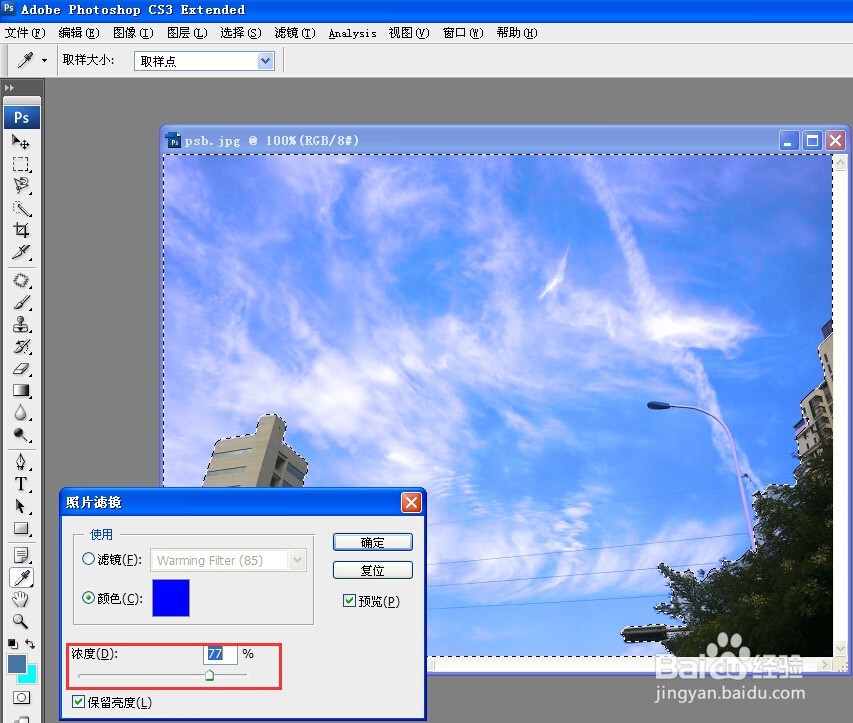Select the Move tool
The image size is (853, 723).
click(22, 142)
